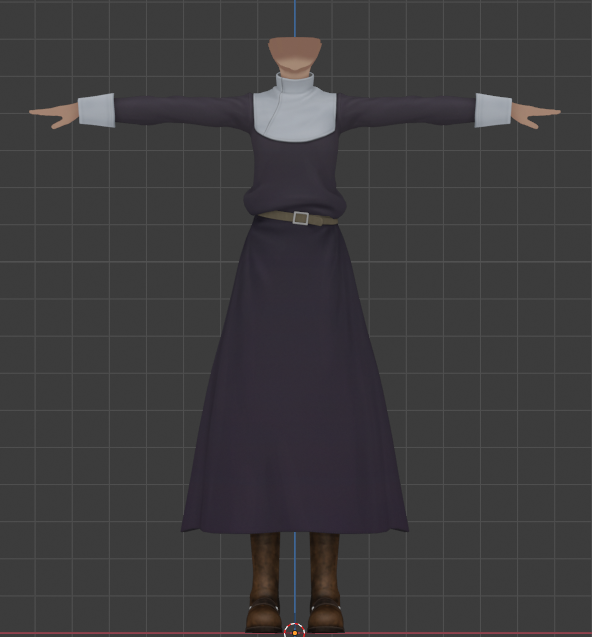The height and width of the screenshot is (637, 592).
Task: Select the white turtleneck collar
Action: pyautogui.click(x=295, y=82)
